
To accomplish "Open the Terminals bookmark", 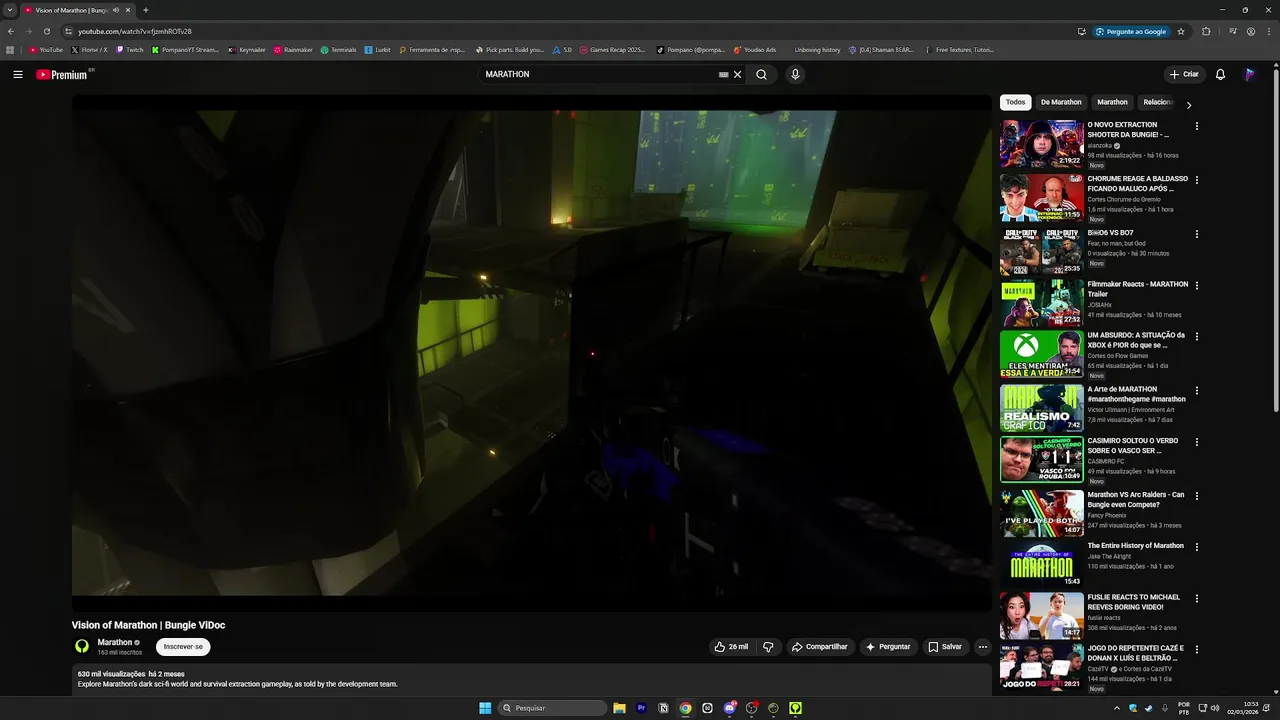I will [339, 49].
